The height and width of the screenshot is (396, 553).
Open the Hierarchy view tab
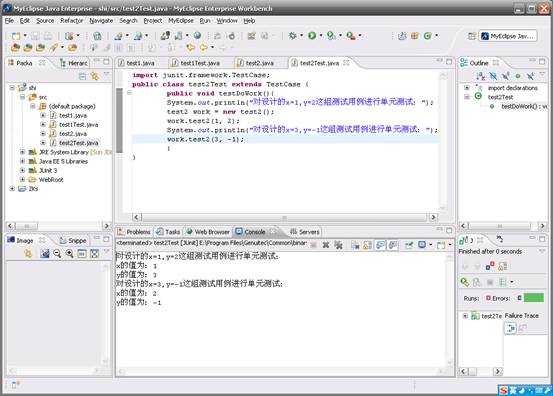click(74, 63)
